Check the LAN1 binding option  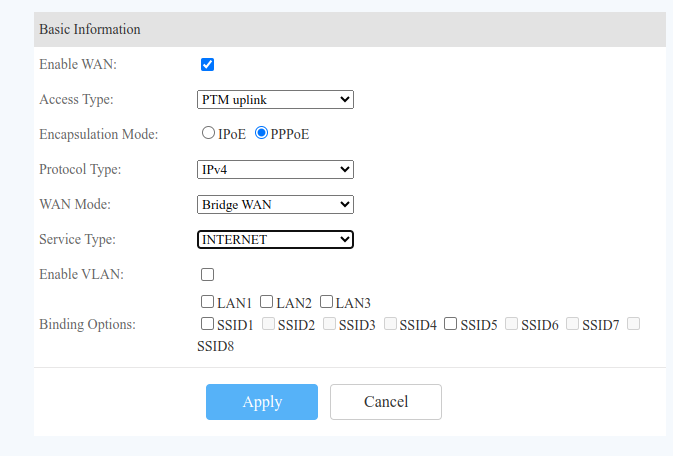click(x=207, y=302)
